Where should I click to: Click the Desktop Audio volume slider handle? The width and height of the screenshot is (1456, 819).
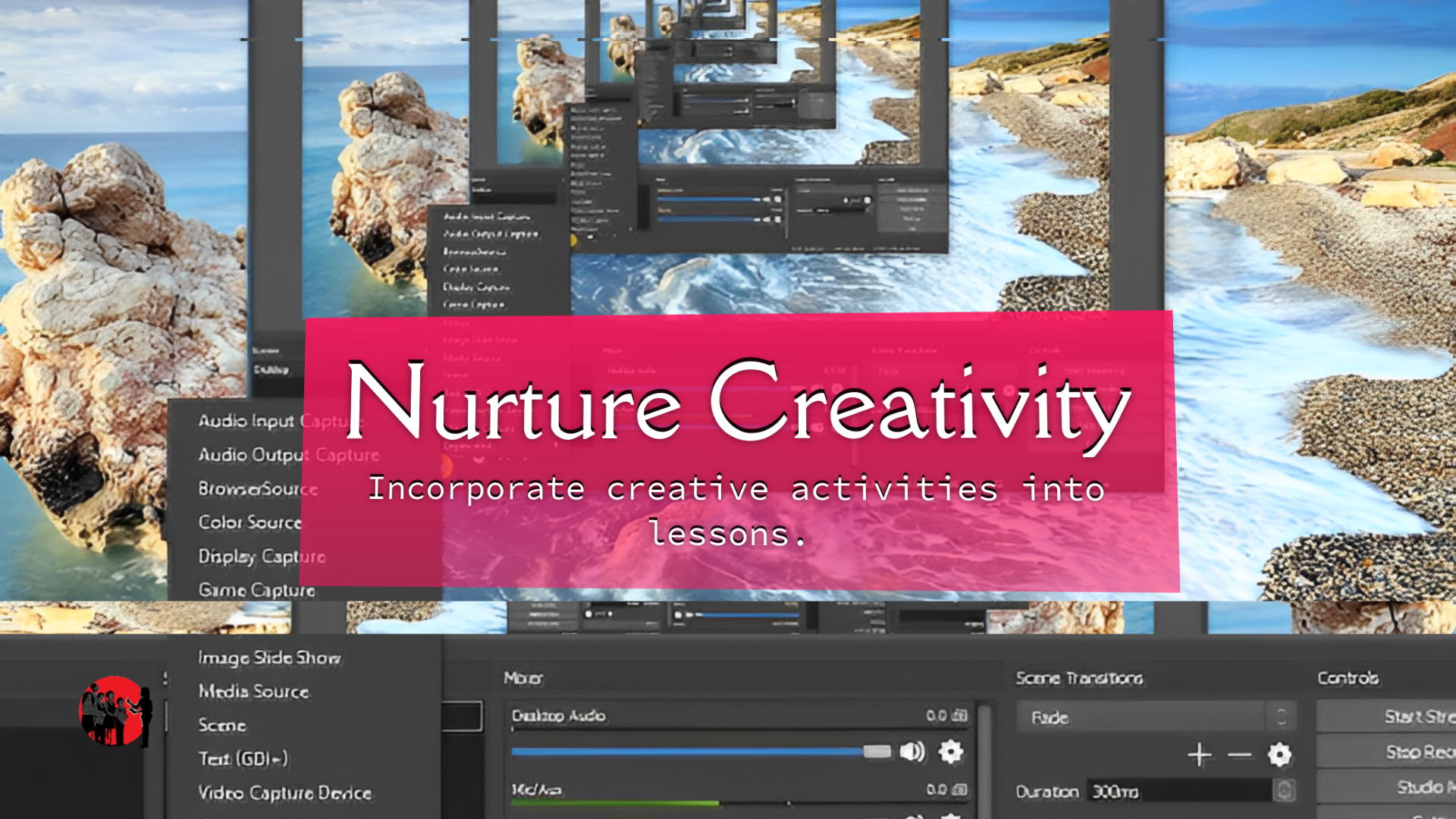[x=877, y=752]
